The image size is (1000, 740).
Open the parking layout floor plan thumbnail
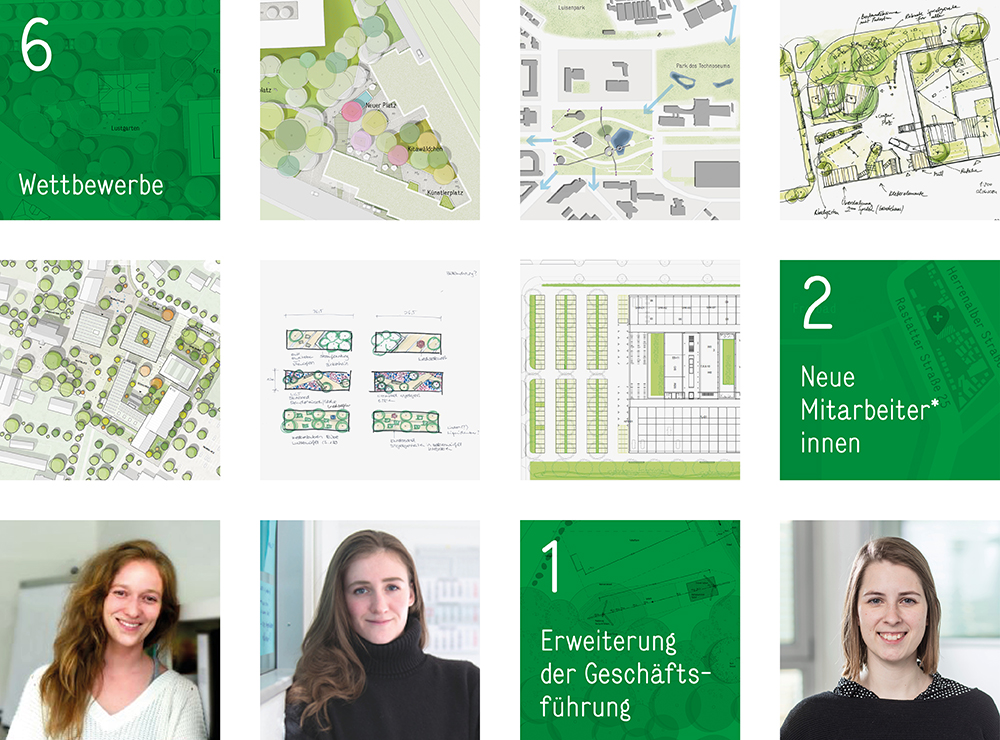click(x=630, y=370)
